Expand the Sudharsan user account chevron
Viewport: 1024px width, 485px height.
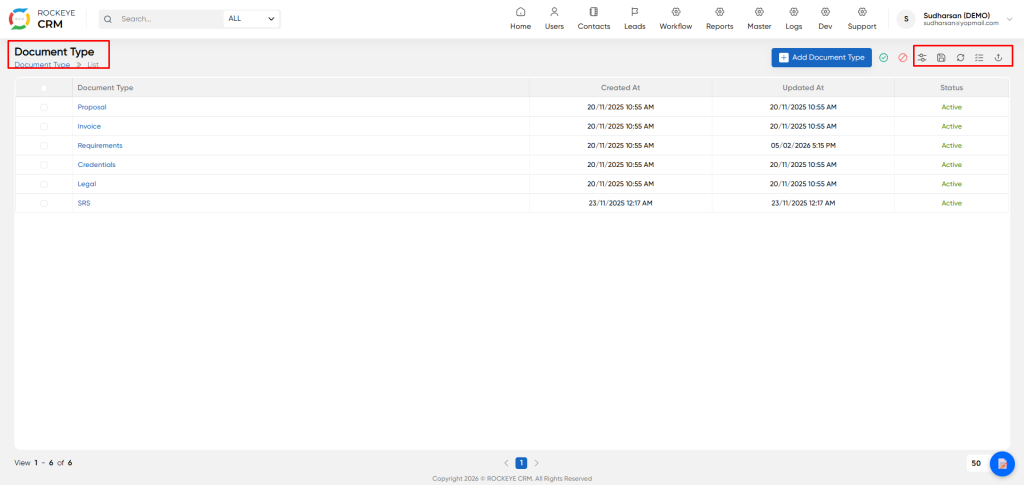click(x=1010, y=19)
